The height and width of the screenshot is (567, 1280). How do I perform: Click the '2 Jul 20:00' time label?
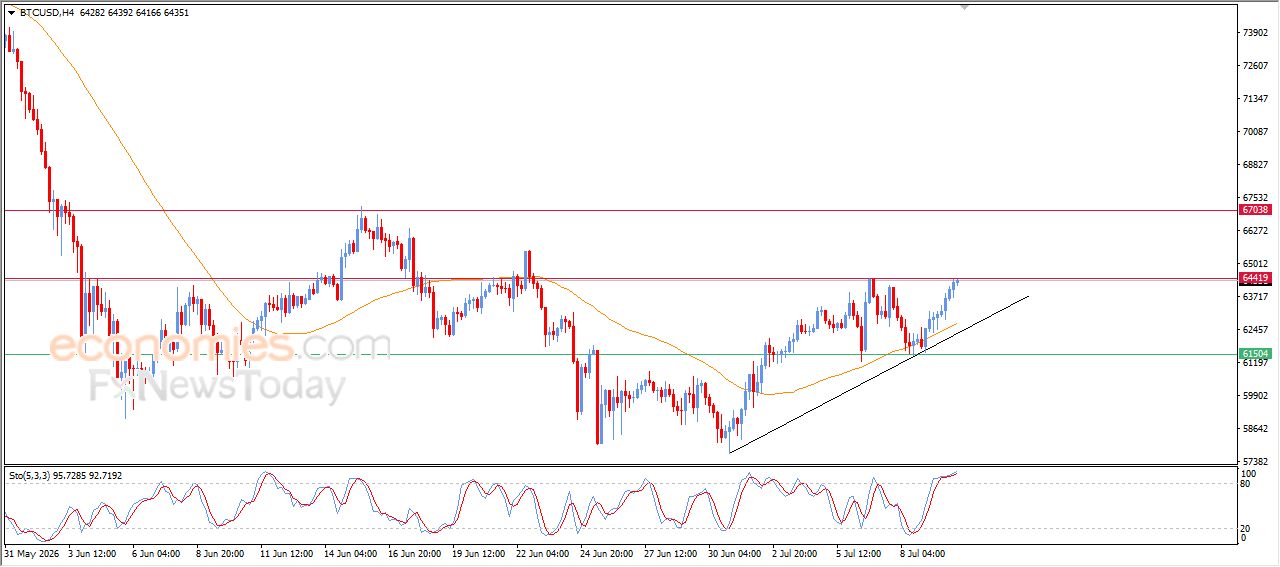[x=796, y=552]
